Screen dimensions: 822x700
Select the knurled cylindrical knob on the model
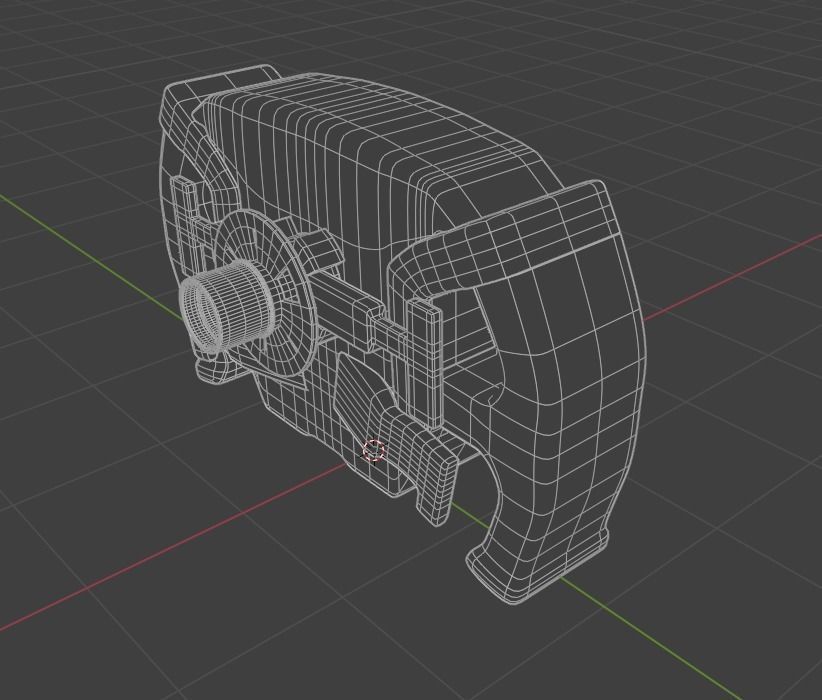[x=226, y=305]
